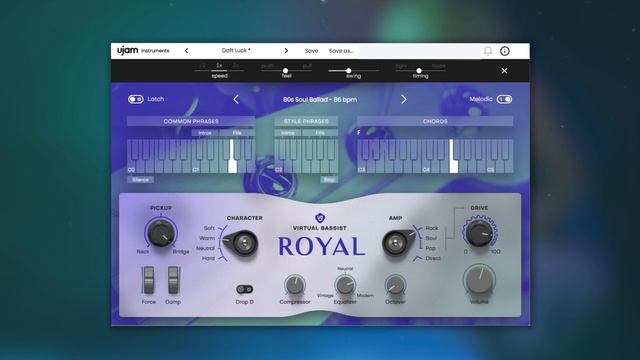Click the Save button
The image size is (640, 360).
[x=311, y=51]
